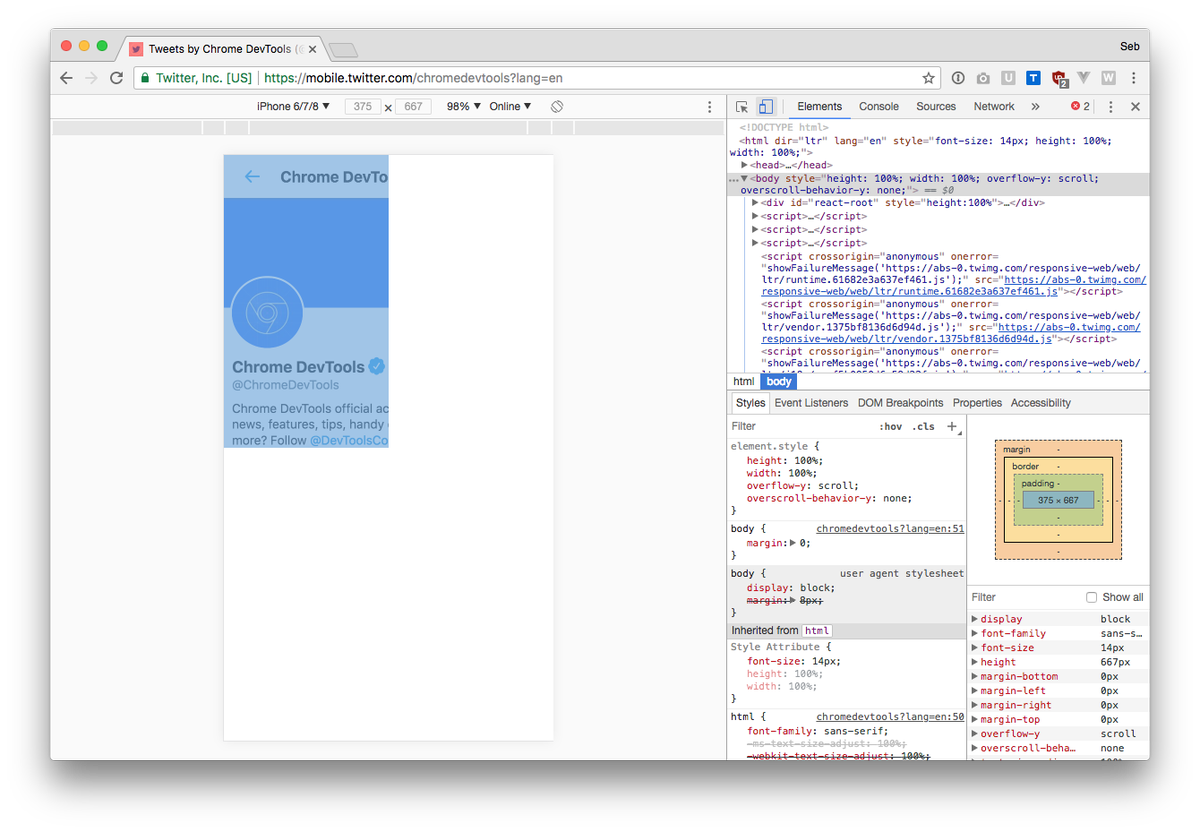Click the rotate device orientation icon
This screenshot has width=1200, height=832.
(x=557, y=106)
